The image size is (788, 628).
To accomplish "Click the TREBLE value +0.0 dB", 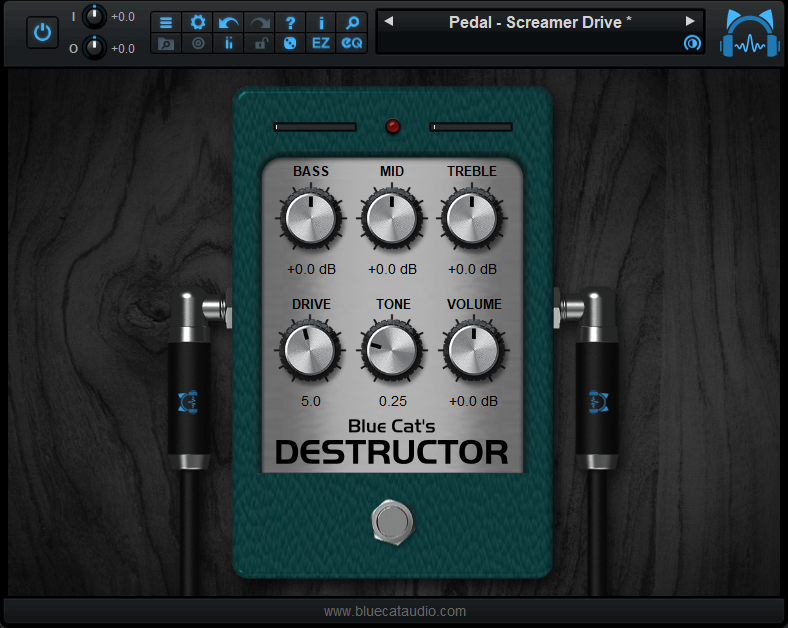I will pyautogui.click(x=472, y=269).
